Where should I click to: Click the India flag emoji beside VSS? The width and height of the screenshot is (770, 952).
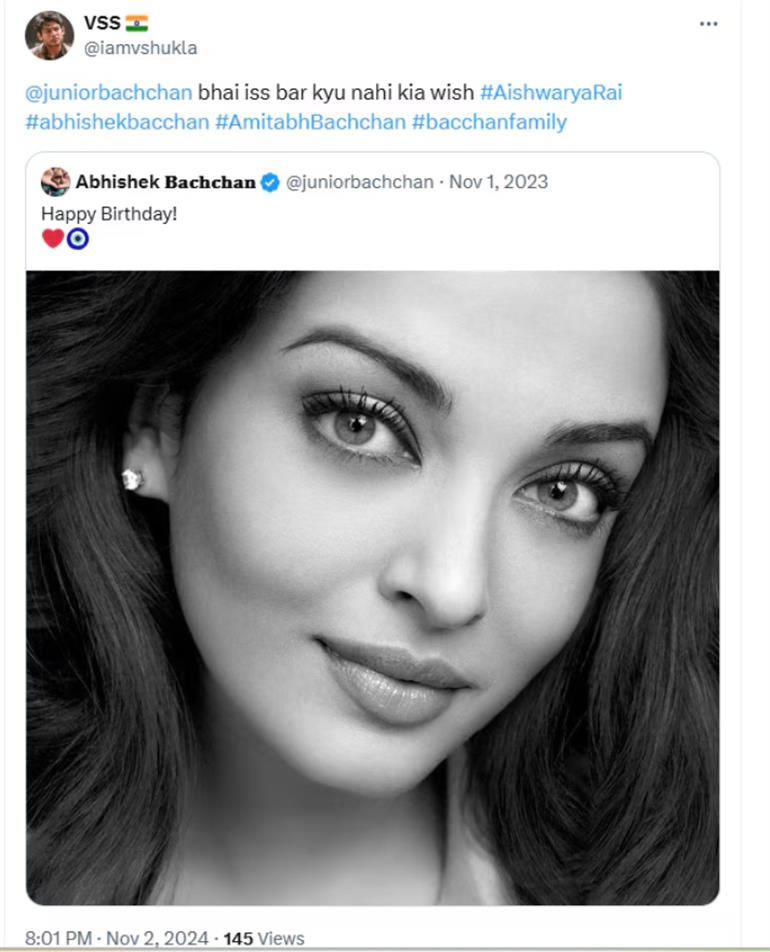[137, 23]
